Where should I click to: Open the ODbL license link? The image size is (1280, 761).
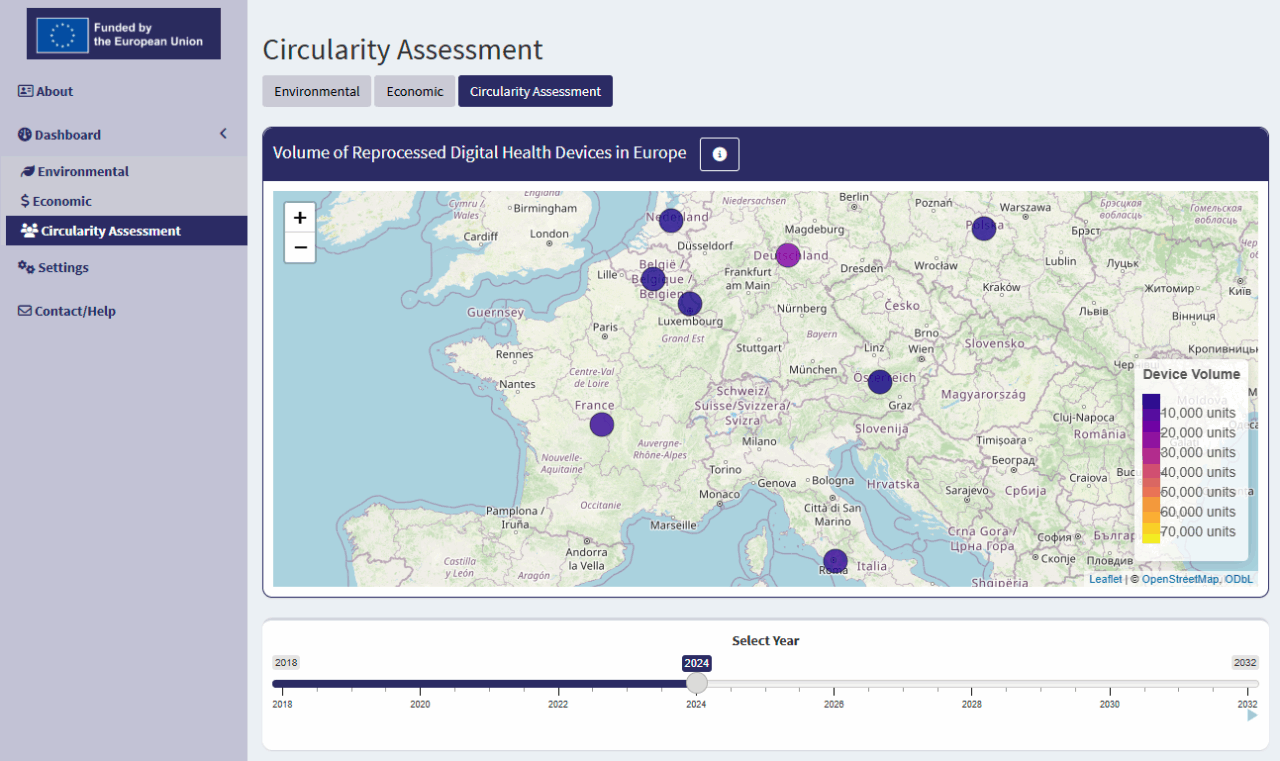[1239, 579]
